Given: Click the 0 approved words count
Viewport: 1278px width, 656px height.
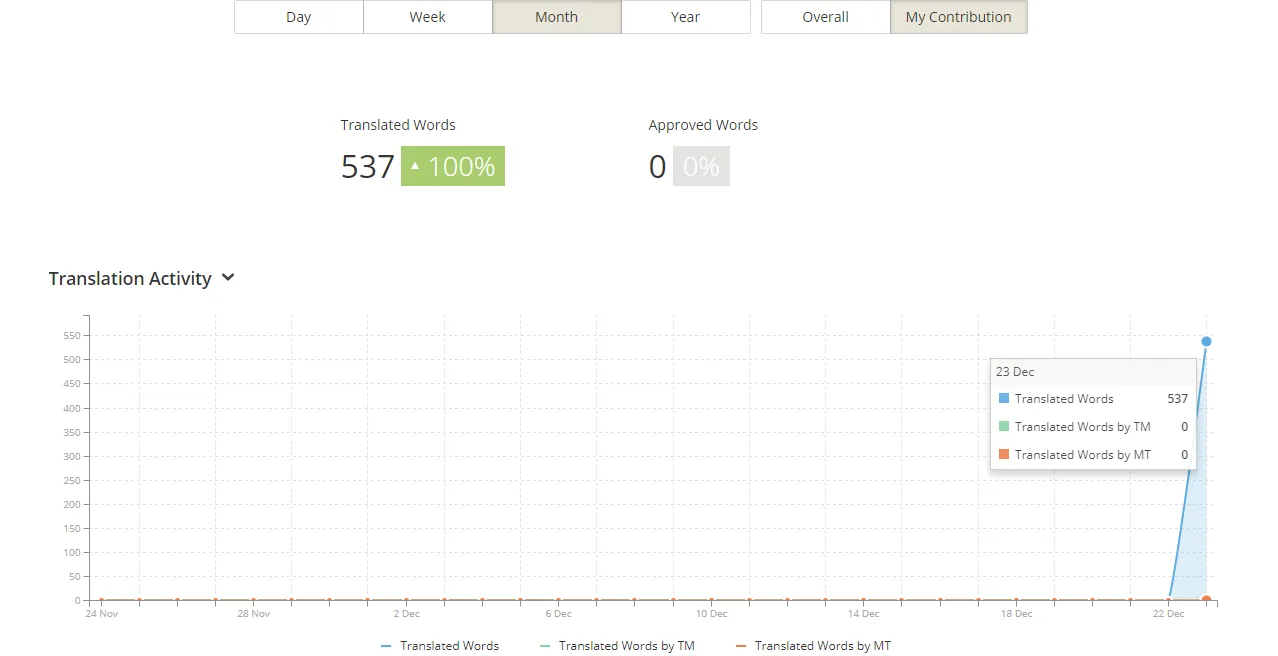Looking at the screenshot, I should point(657,166).
